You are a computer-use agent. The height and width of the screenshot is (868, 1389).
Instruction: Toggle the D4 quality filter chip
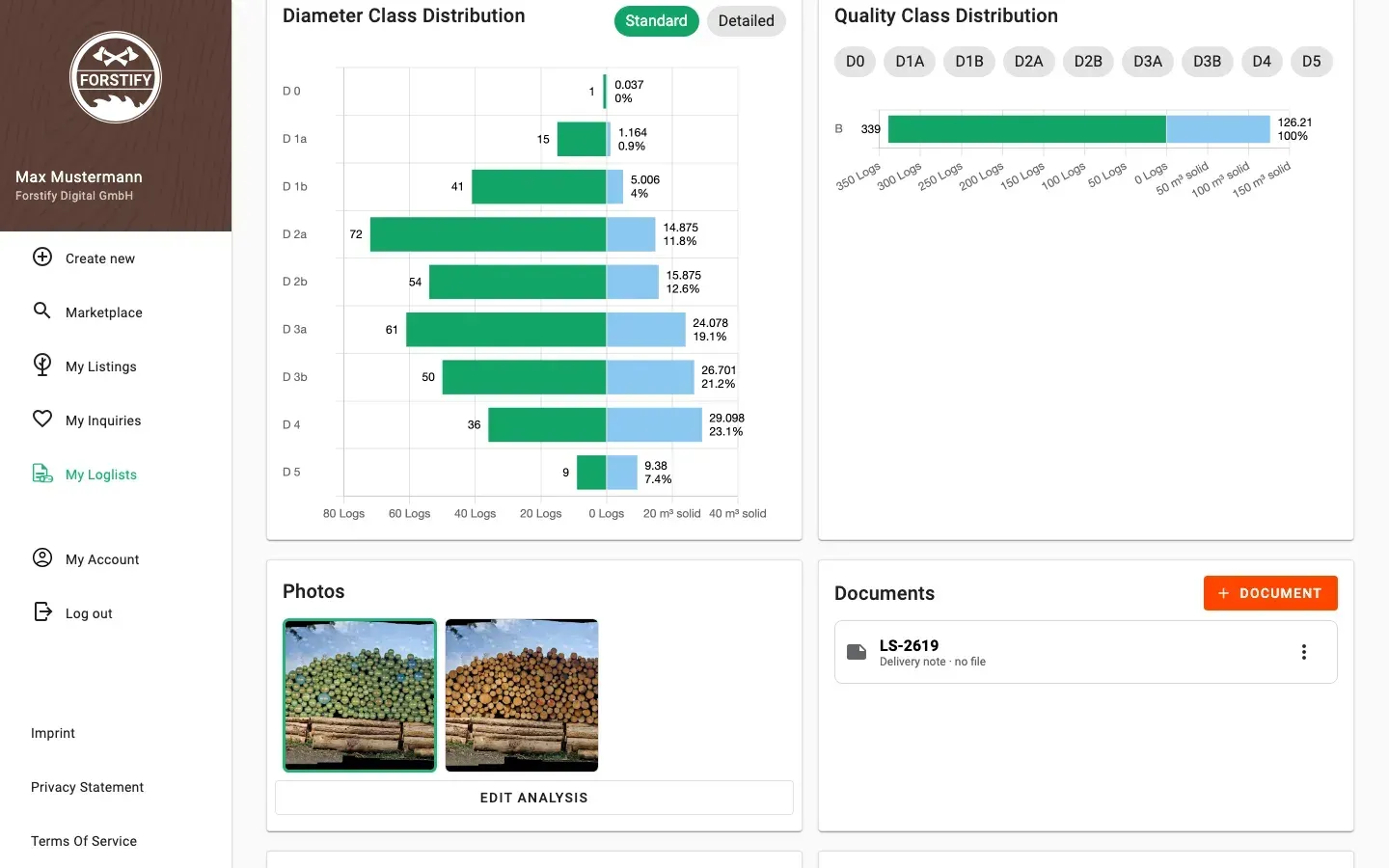(1262, 62)
